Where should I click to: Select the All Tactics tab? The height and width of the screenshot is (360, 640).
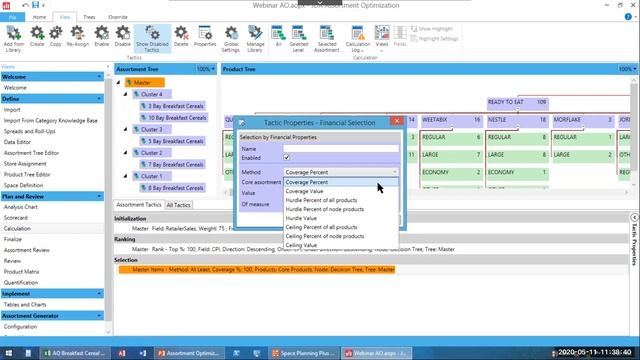(178, 205)
